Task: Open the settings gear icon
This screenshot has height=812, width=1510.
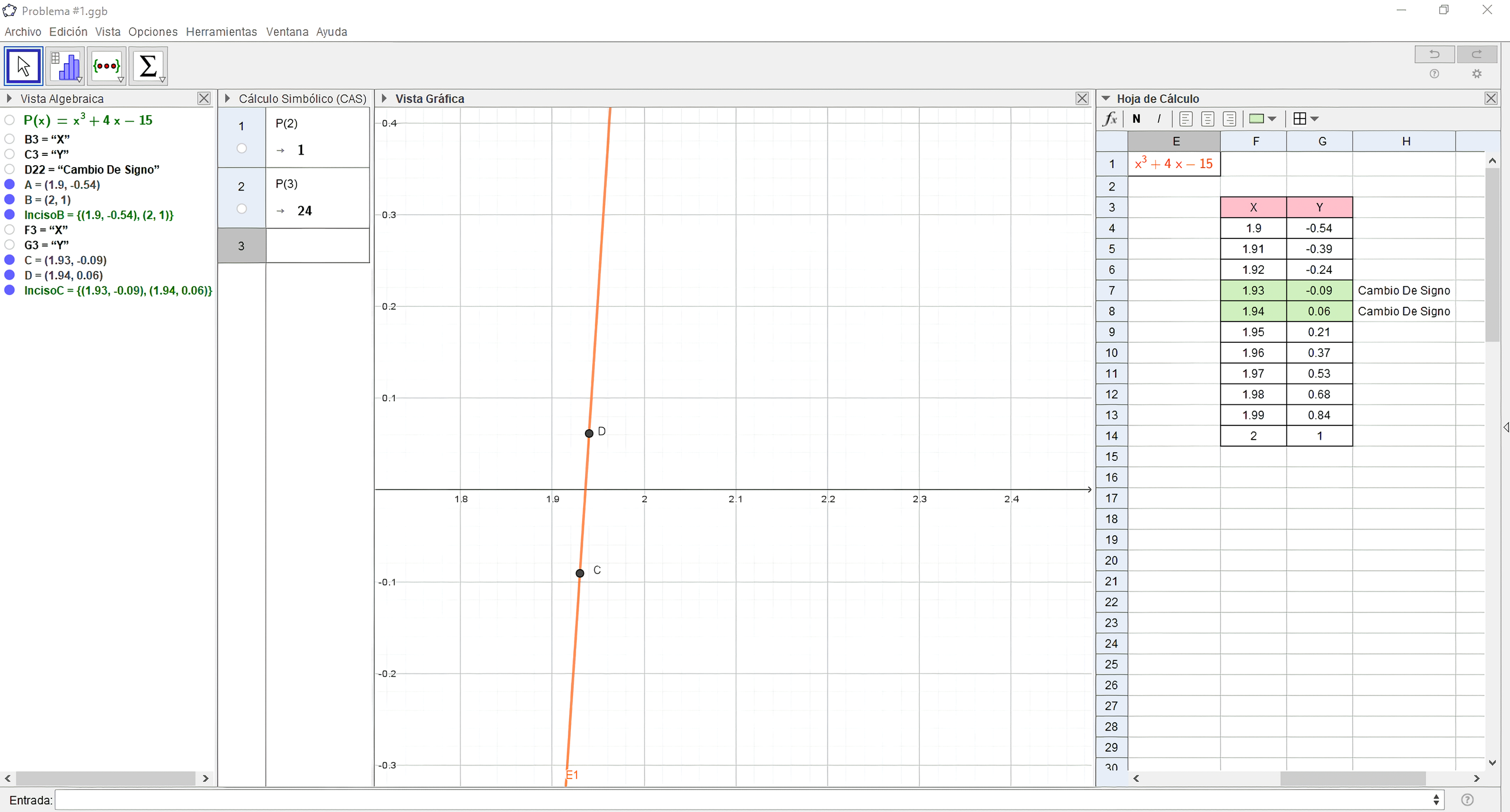Action: click(x=1477, y=74)
